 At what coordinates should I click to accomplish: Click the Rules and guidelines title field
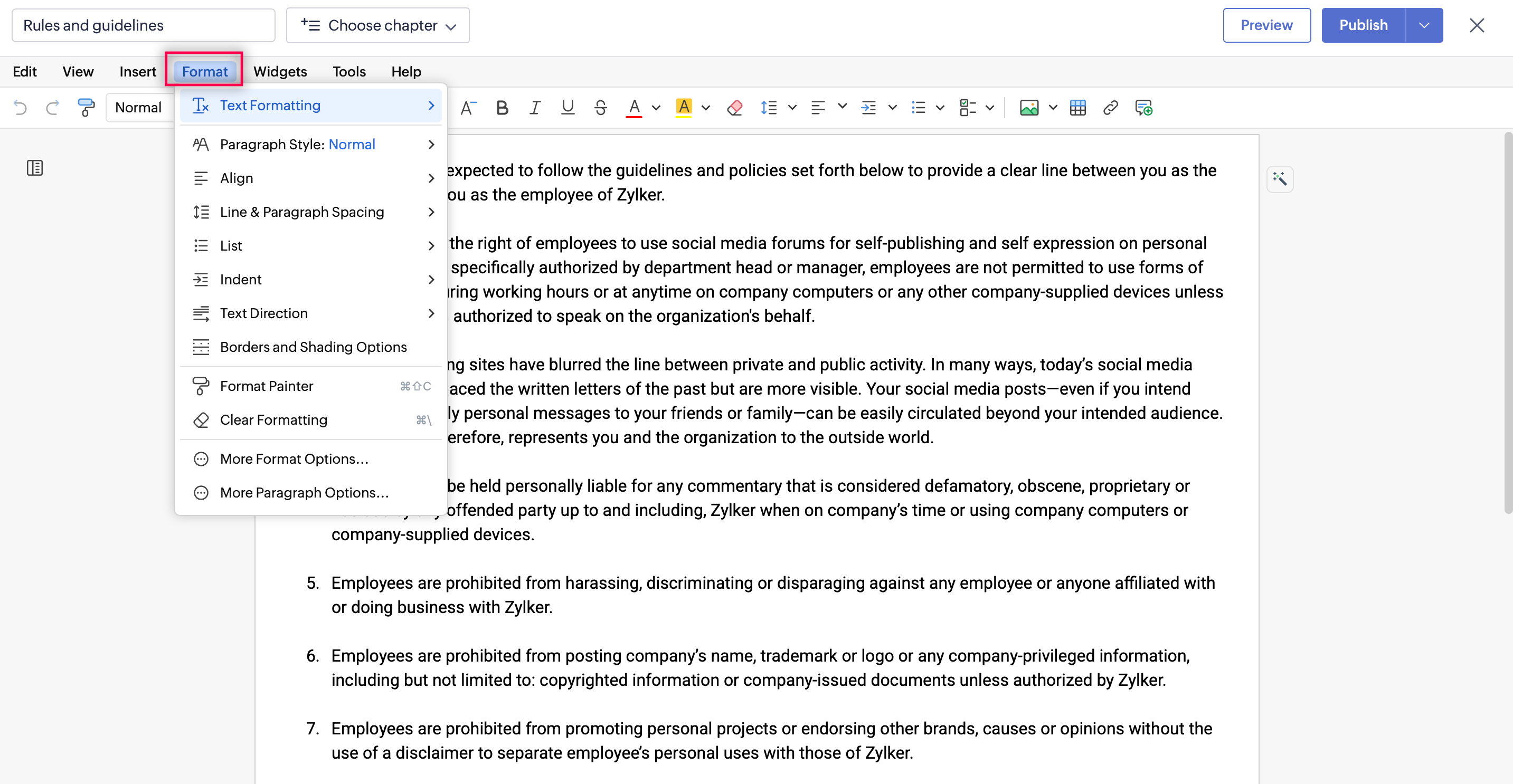click(143, 25)
